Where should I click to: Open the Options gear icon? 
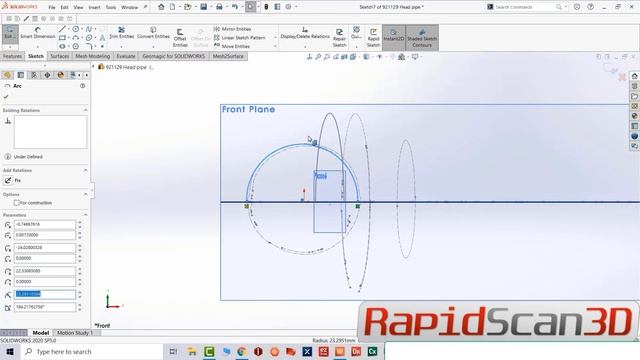(x=289, y=7)
